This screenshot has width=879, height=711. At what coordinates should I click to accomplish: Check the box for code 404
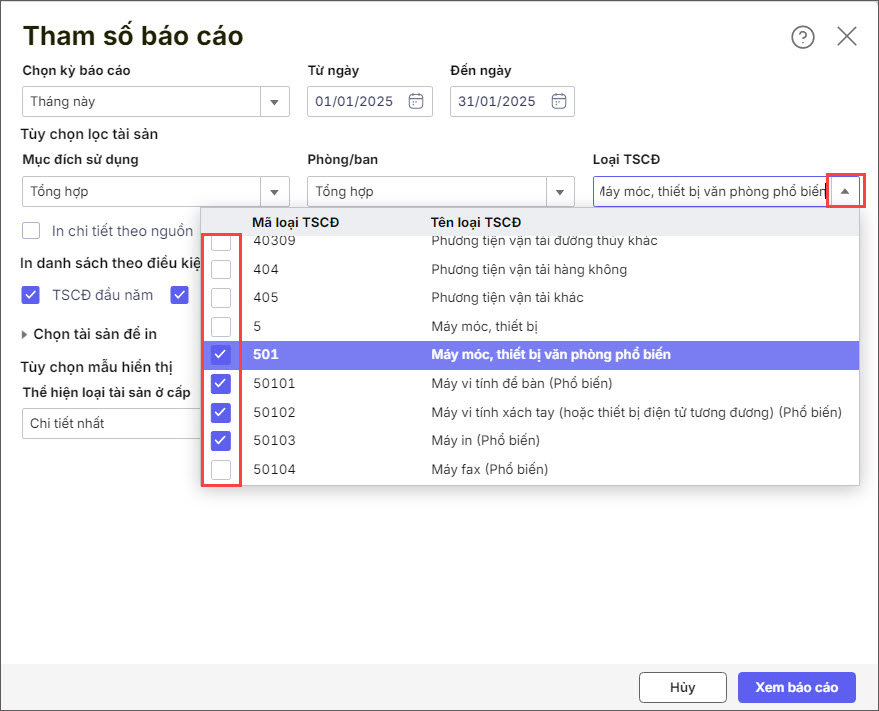[221, 269]
